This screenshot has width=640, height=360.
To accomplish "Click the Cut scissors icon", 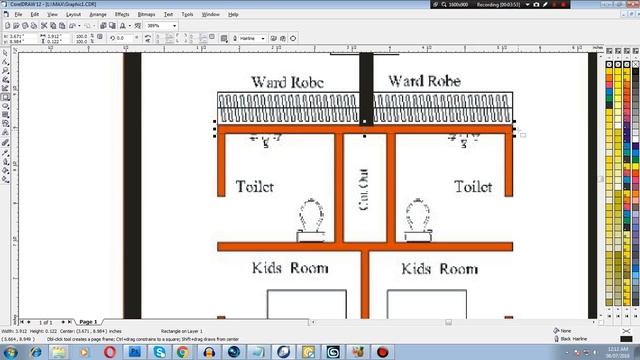I will [44, 26].
